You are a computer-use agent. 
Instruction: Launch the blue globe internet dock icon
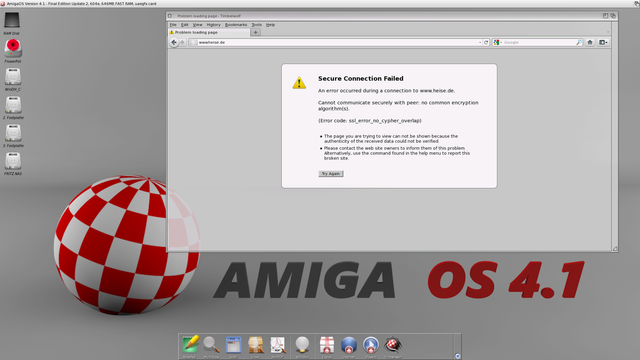(x=349, y=345)
